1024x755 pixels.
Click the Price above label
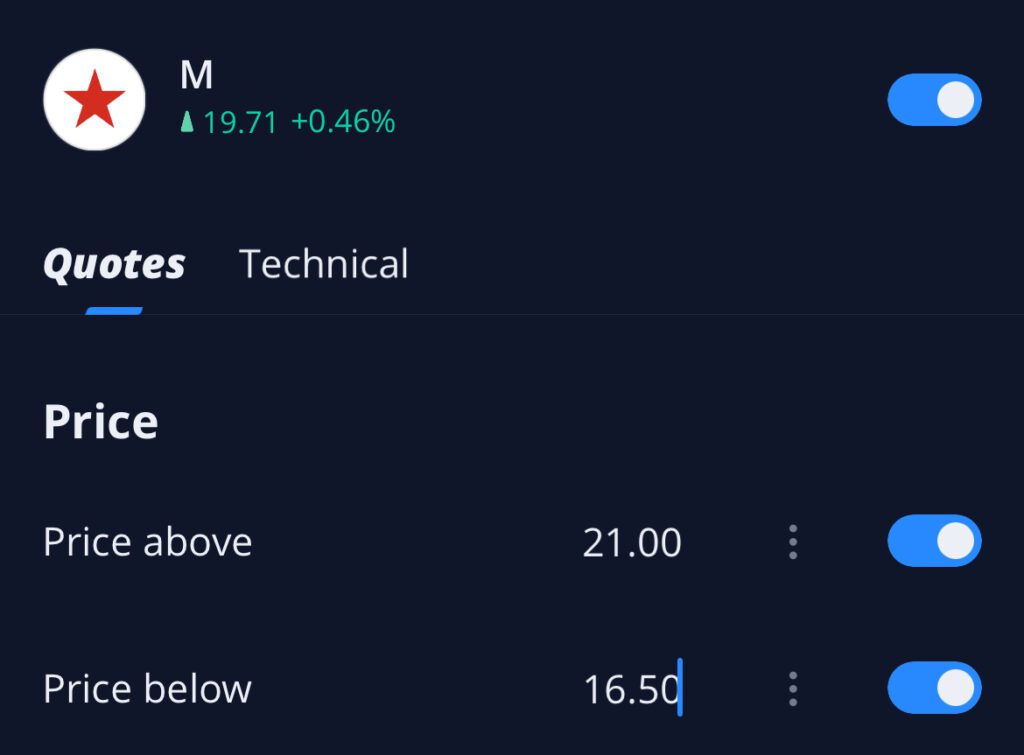[x=148, y=543]
